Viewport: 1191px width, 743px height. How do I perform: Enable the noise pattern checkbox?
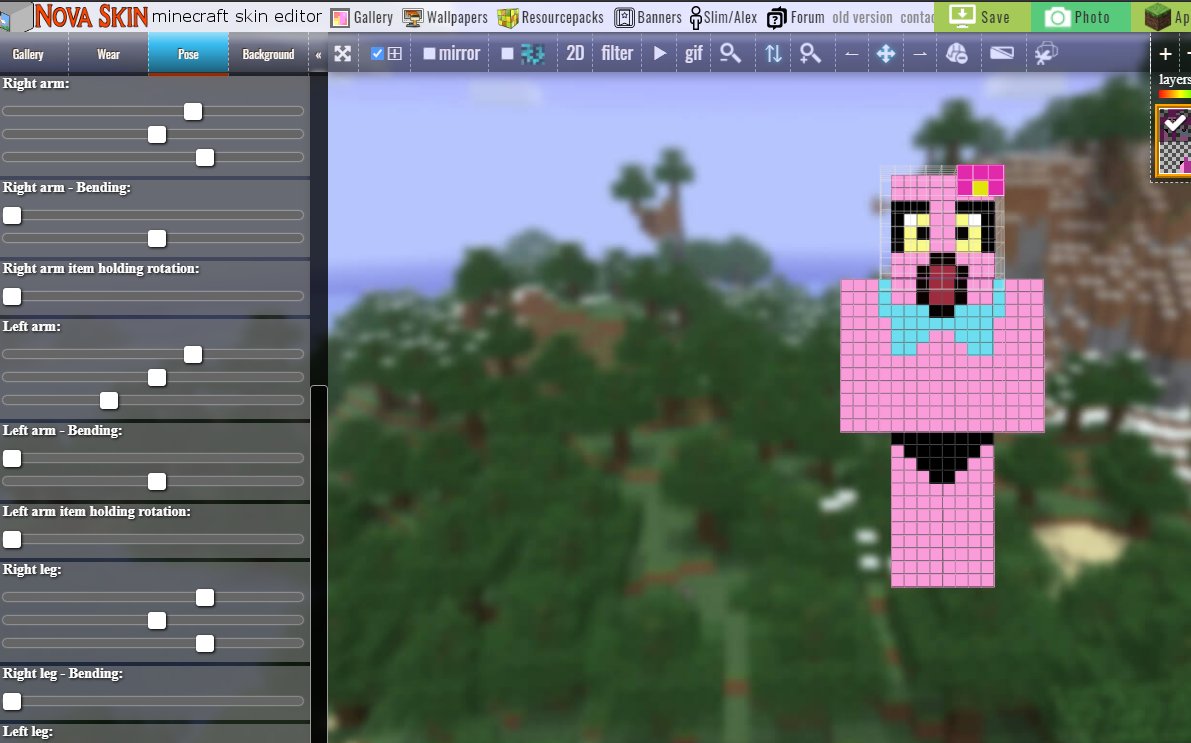[x=507, y=53]
